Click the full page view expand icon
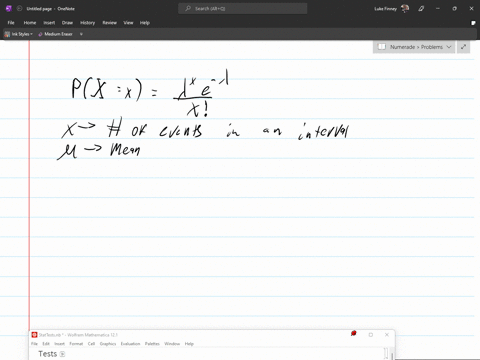The height and width of the screenshot is (360, 480). [x=463, y=47]
